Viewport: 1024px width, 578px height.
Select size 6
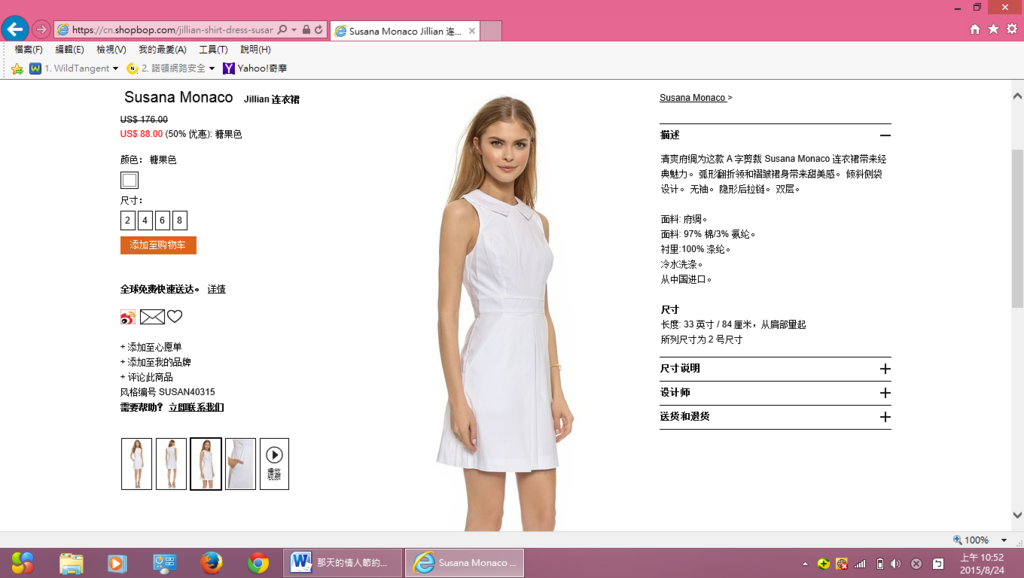[x=162, y=220]
